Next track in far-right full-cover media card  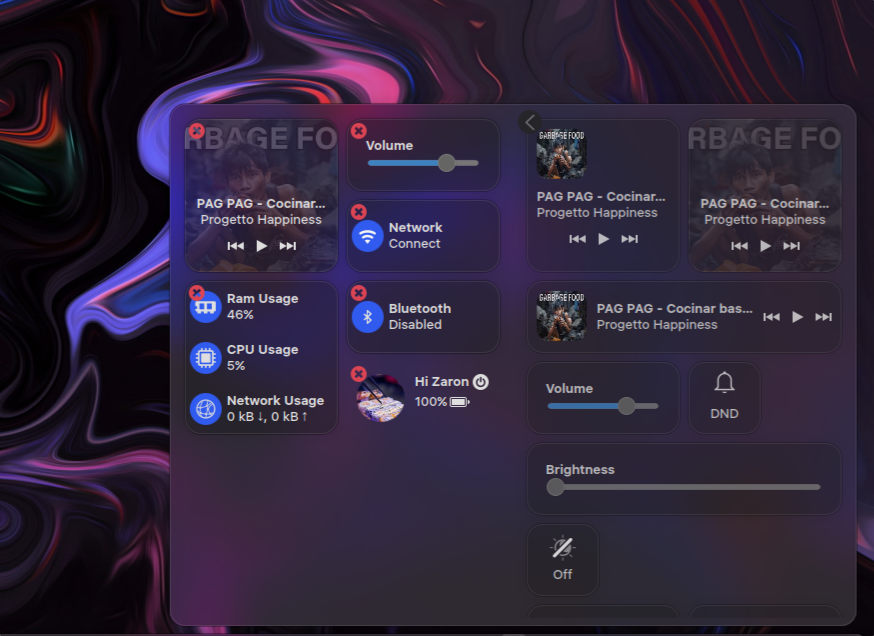[792, 246]
